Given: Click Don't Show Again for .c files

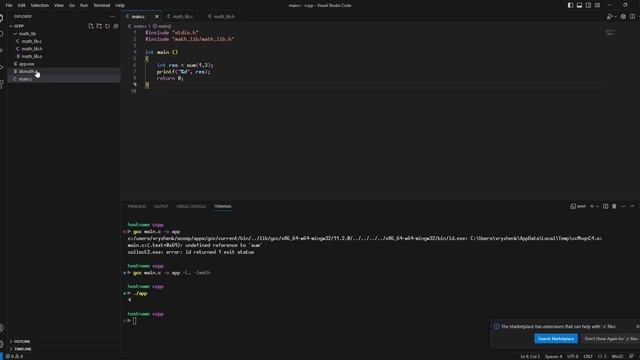Looking at the screenshot, I should click(x=611, y=338).
